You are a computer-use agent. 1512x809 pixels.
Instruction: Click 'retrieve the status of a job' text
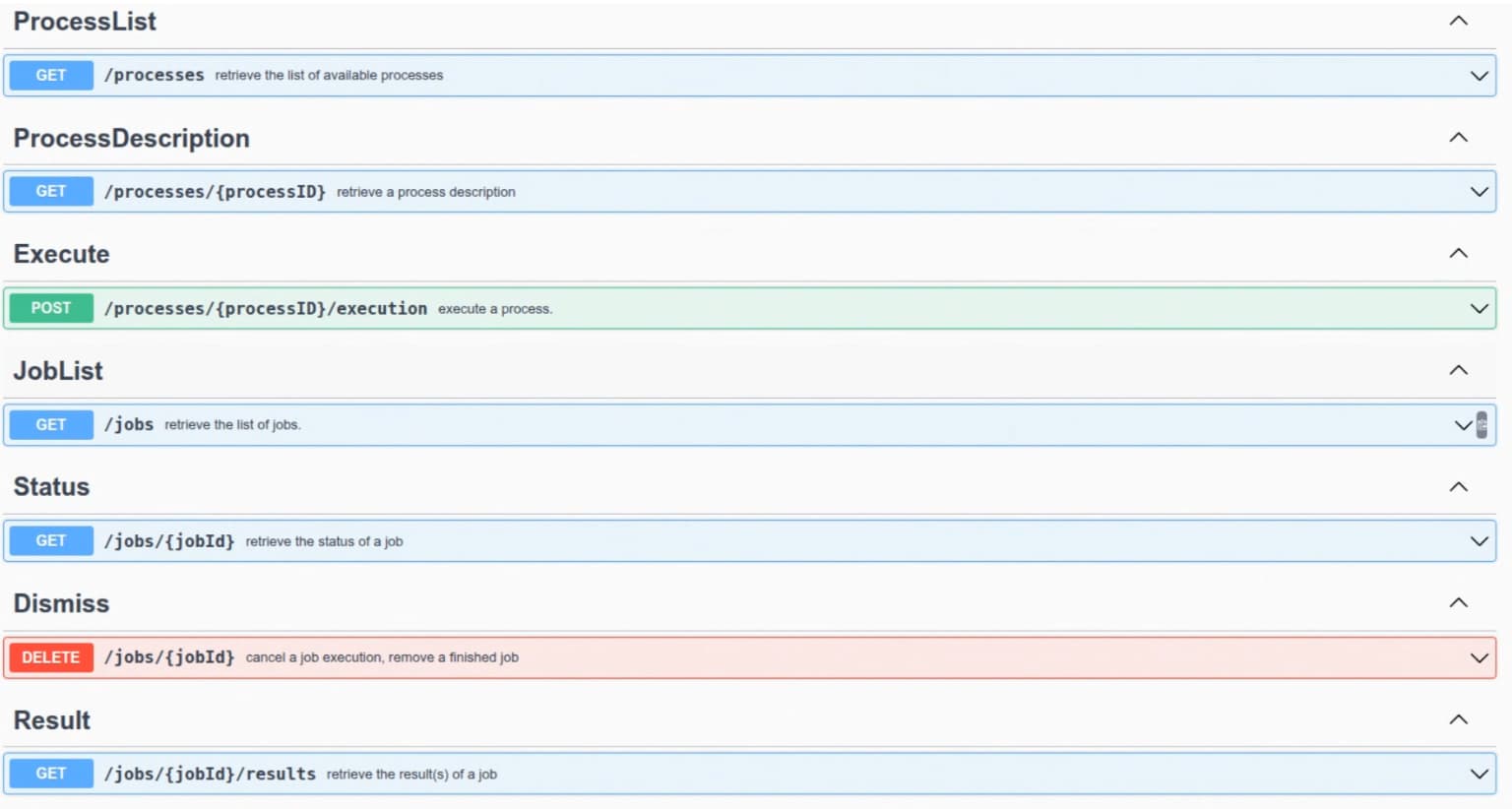pyautogui.click(x=324, y=541)
